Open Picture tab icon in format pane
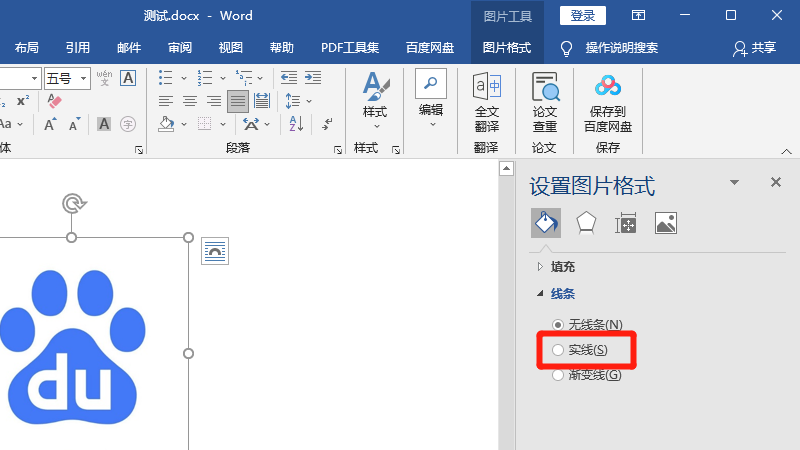Screen dimensions: 800x450 coord(666,223)
